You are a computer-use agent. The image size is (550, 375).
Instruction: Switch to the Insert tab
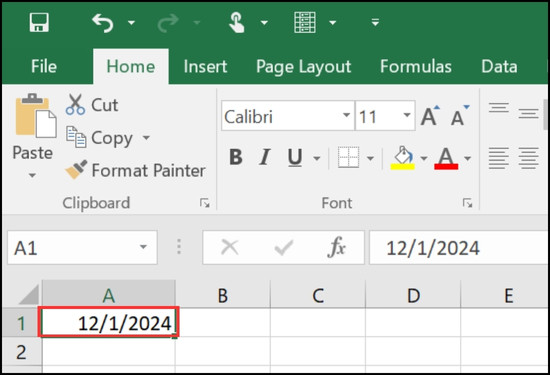pyautogui.click(x=206, y=66)
